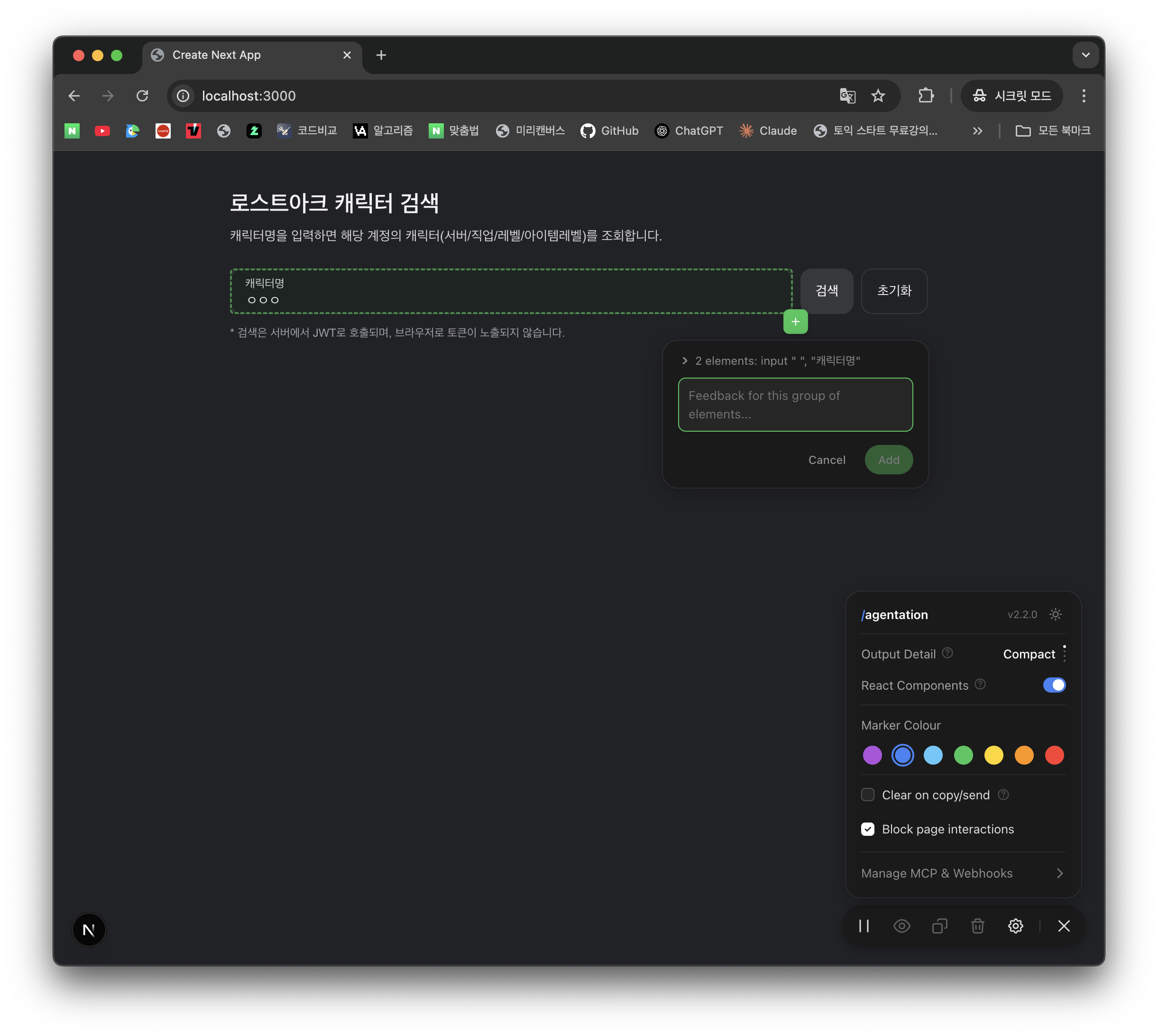
Task: Cancel the feedback popup
Action: point(826,460)
